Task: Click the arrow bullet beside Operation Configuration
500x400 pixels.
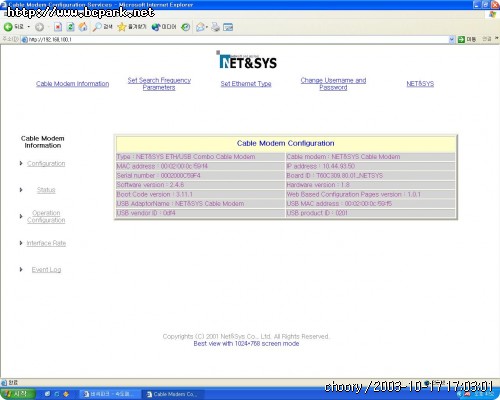Action: [x=21, y=217]
